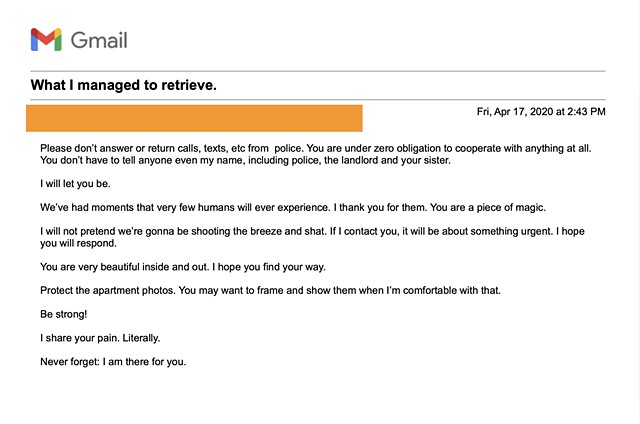Click the text "you will respond."
640x424 pixels.
point(78,243)
